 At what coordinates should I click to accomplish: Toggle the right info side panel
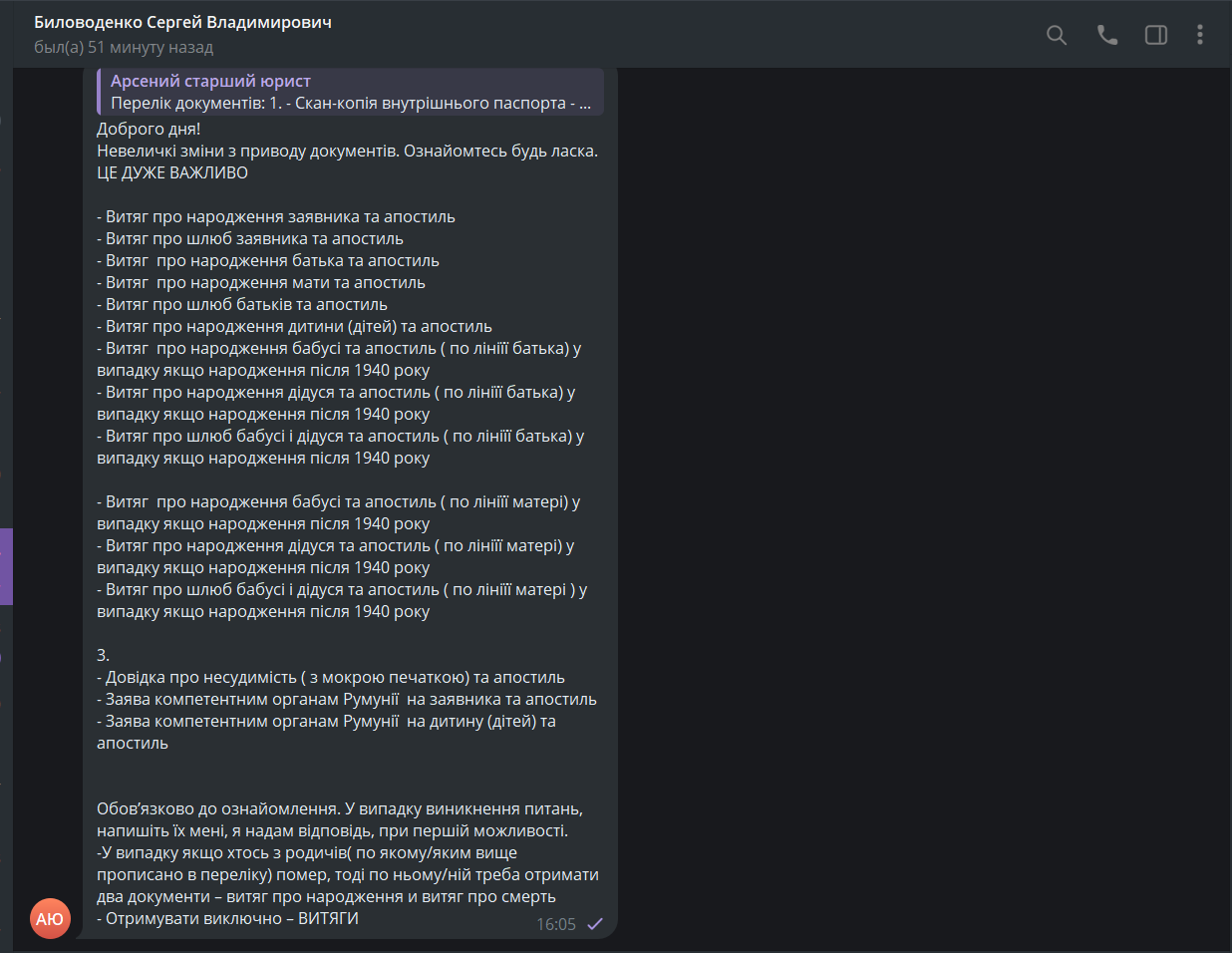(1156, 36)
